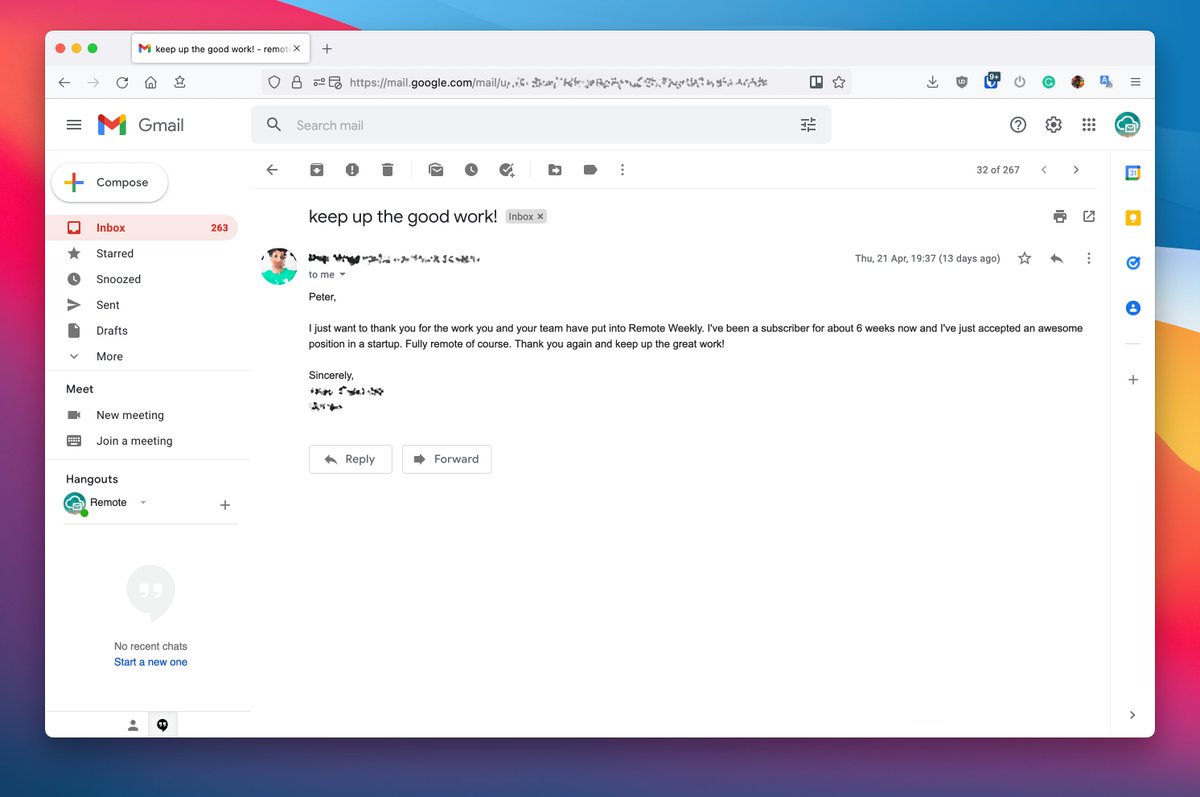Open email in a new window
Image resolution: width=1200 pixels, height=797 pixels.
(x=1089, y=216)
